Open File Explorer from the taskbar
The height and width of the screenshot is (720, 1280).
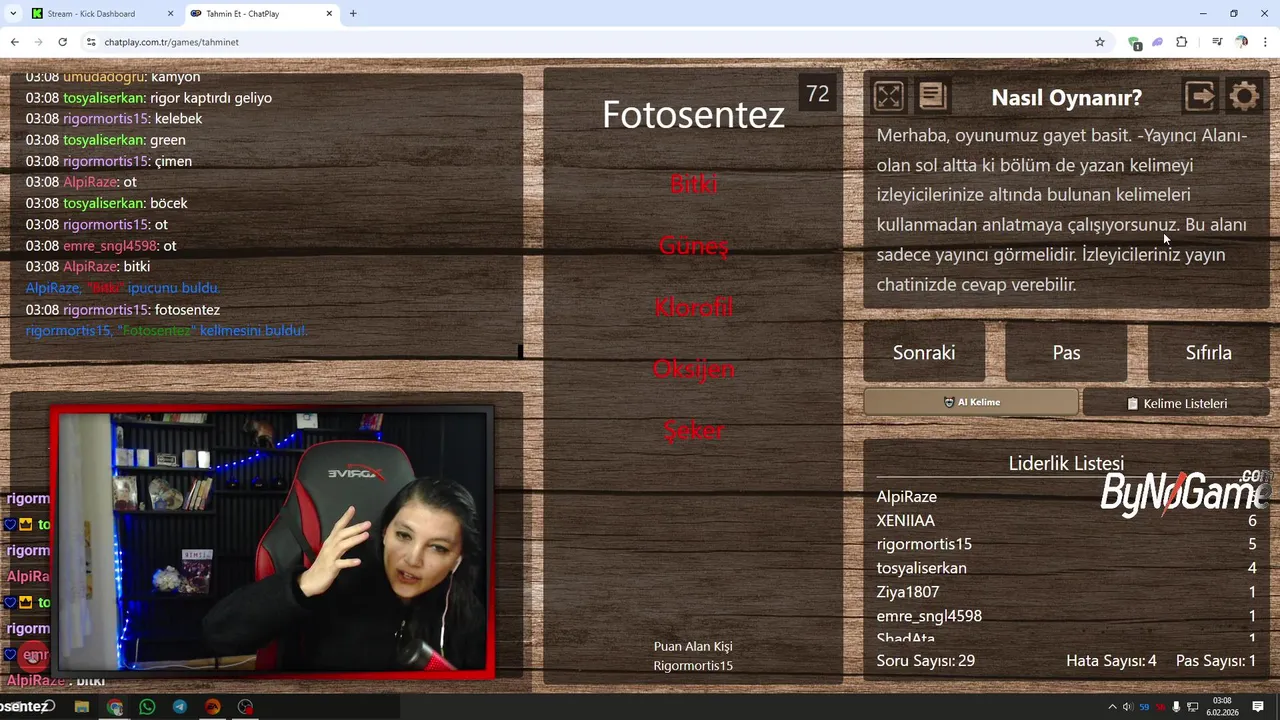(82, 707)
